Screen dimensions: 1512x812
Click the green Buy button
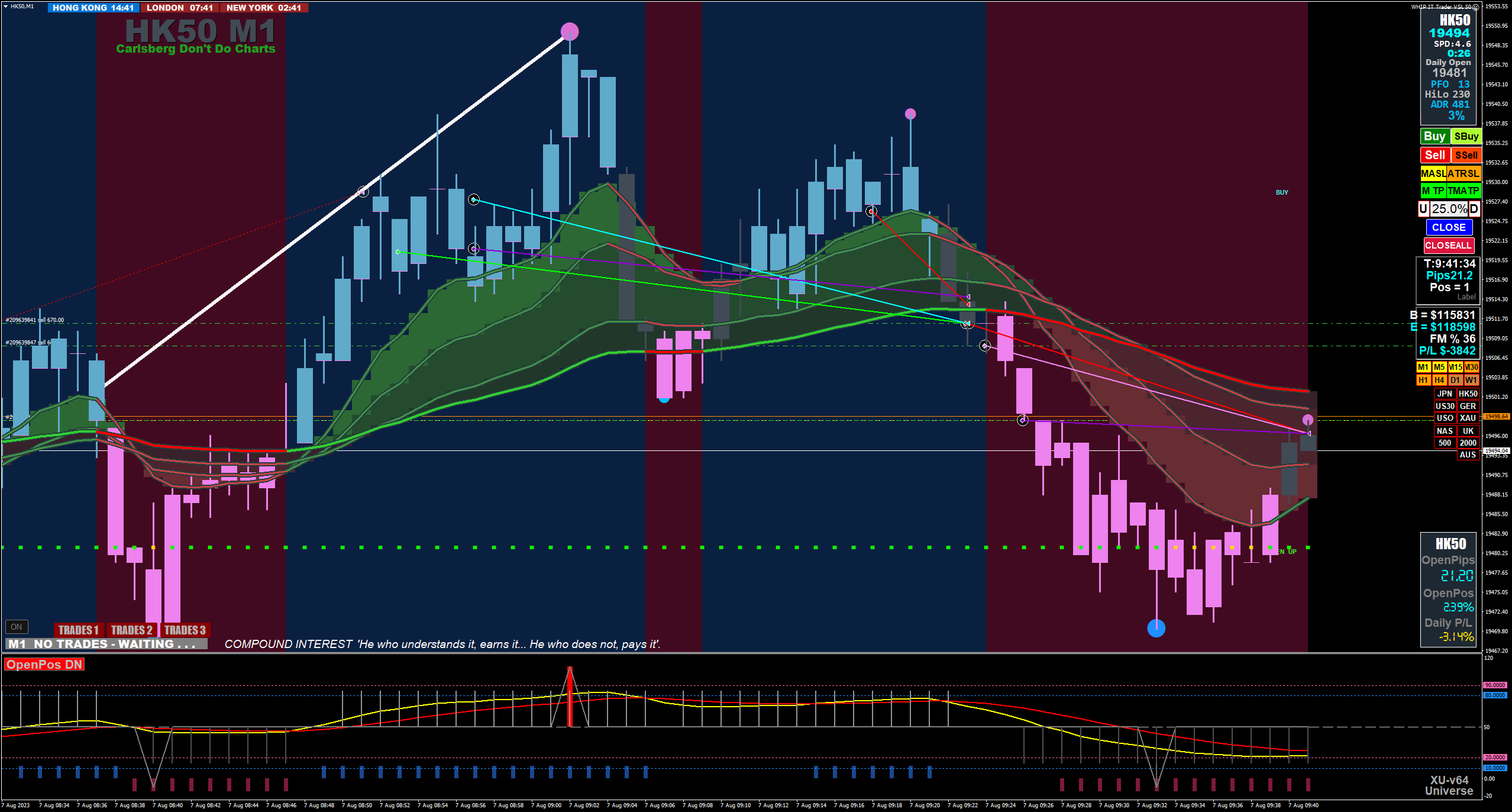tap(1435, 137)
